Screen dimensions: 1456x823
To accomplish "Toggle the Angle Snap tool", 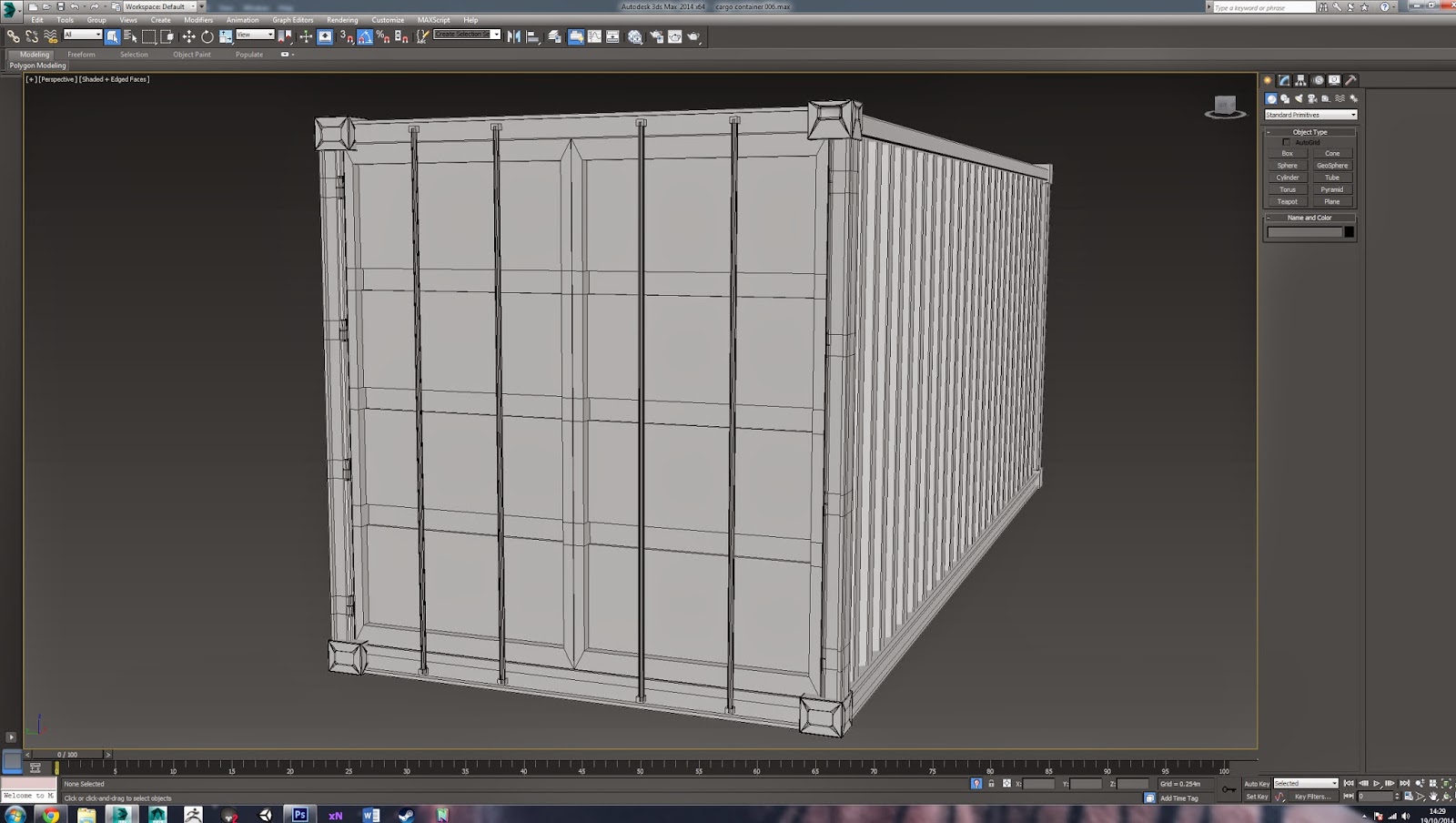I will 365,36.
